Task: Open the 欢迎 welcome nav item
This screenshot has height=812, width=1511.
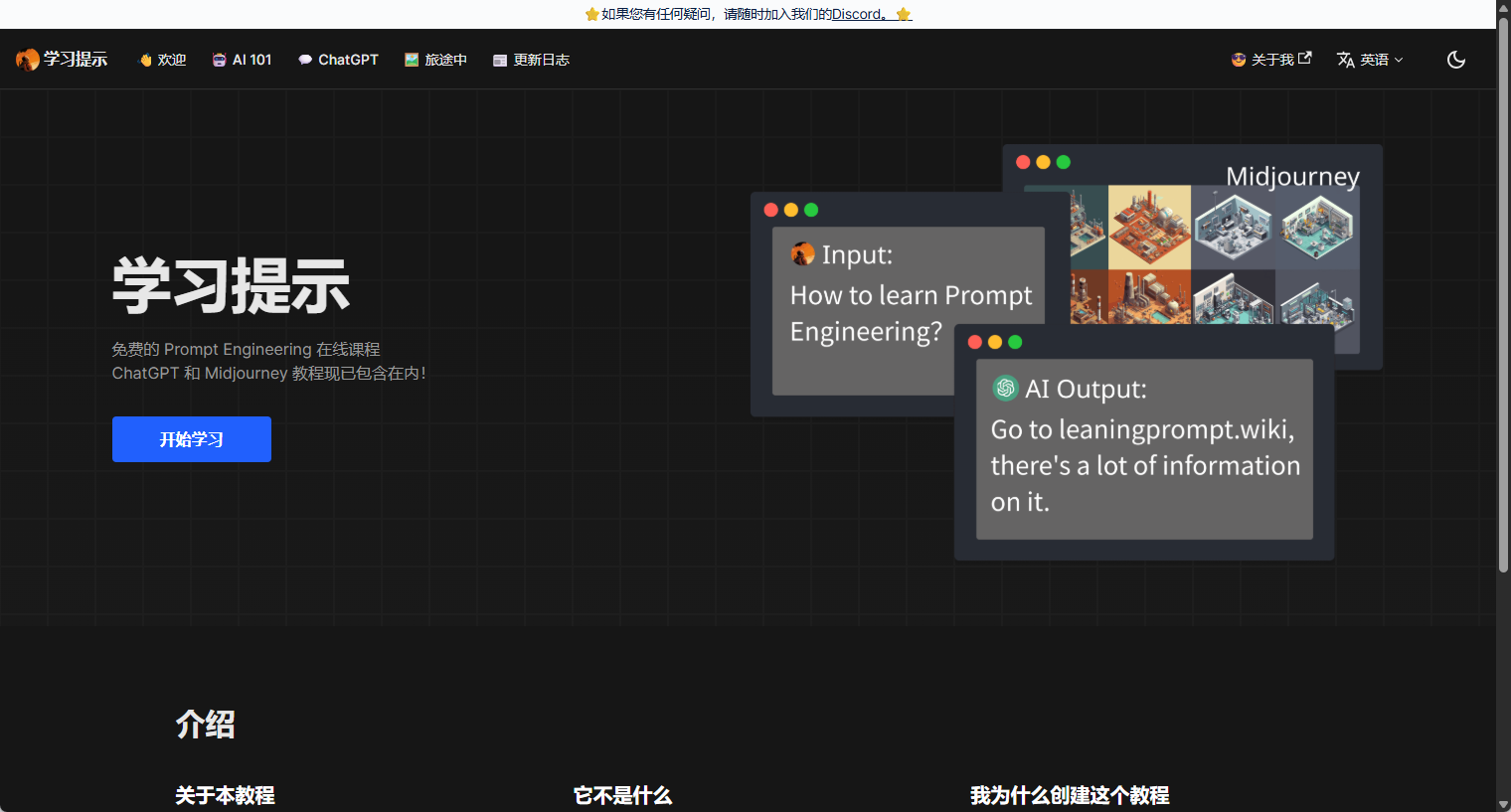Action: click(162, 60)
